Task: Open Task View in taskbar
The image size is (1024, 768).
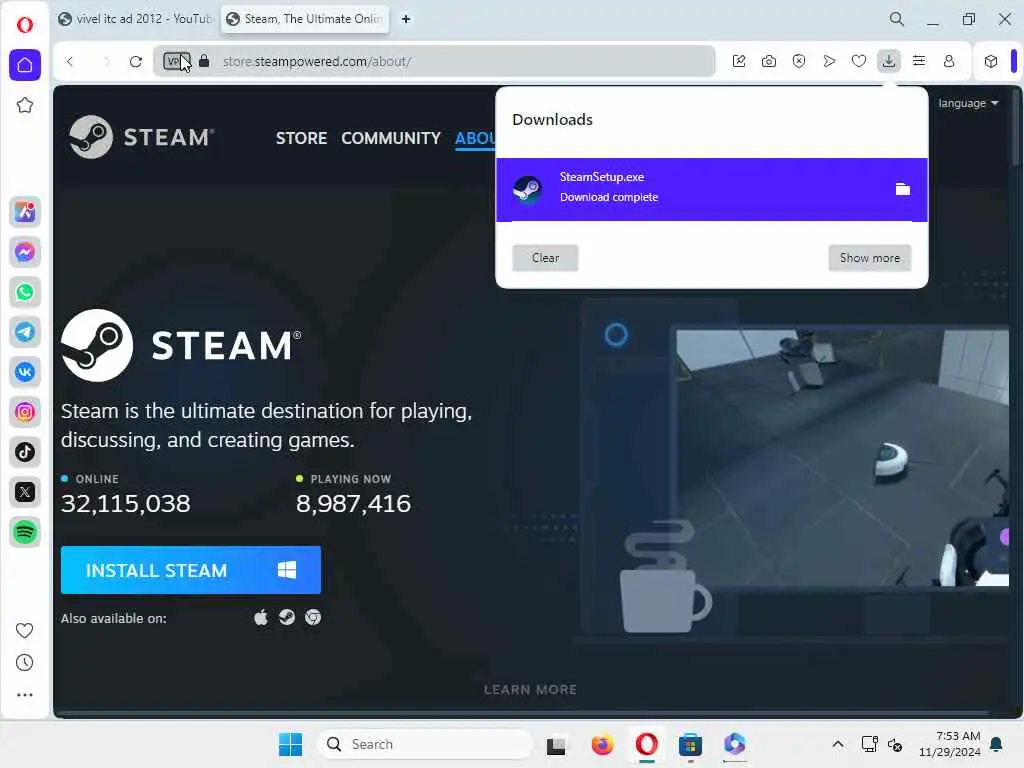Action: click(556, 744)
